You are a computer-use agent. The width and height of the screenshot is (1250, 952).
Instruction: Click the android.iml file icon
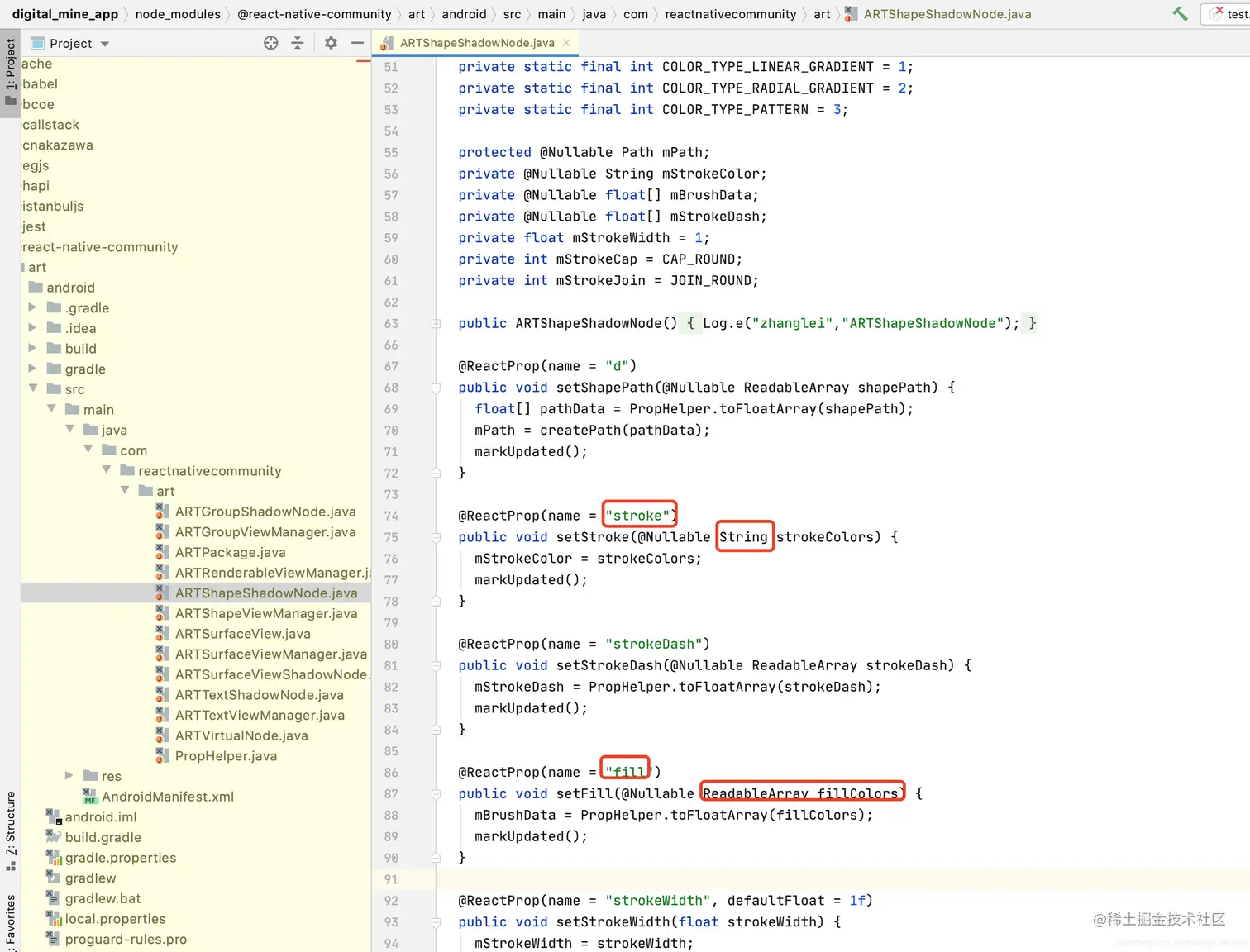tap(54, 816)
